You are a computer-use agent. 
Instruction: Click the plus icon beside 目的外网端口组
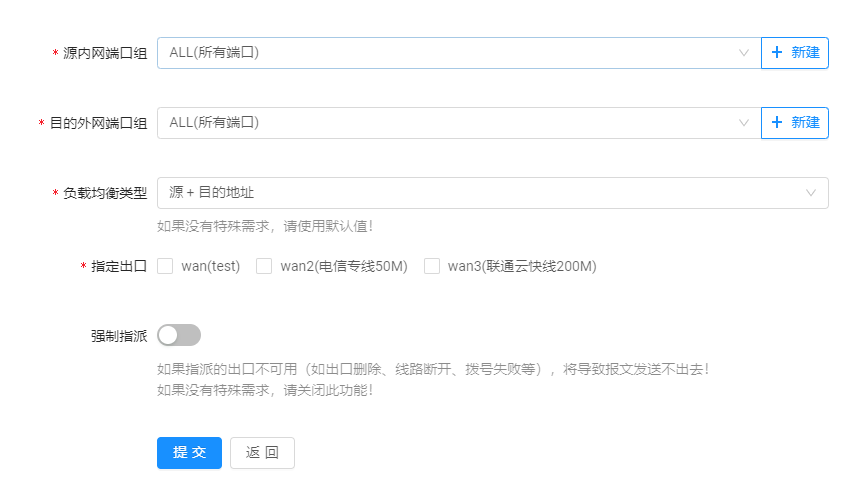pos(777,123)
